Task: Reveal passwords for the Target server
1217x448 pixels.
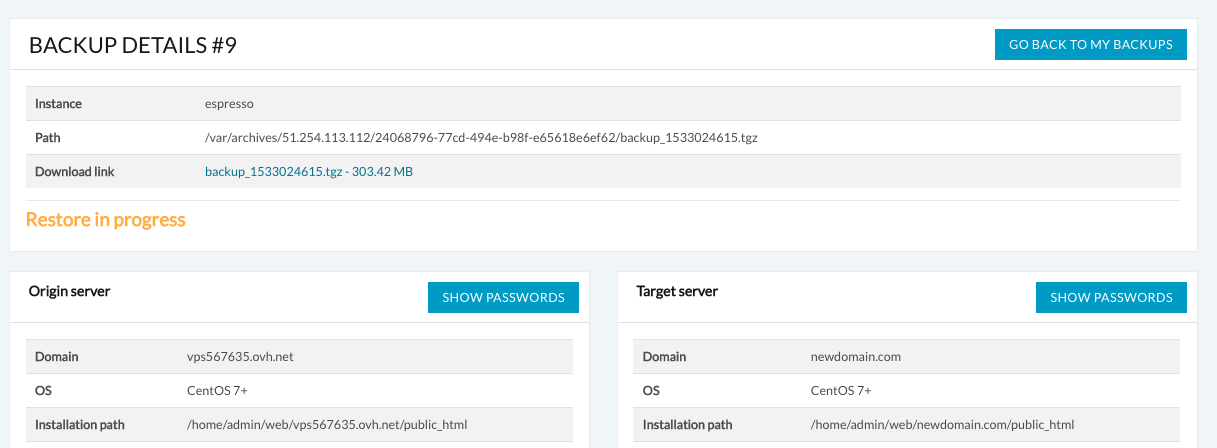Action: coord(1111,298)
